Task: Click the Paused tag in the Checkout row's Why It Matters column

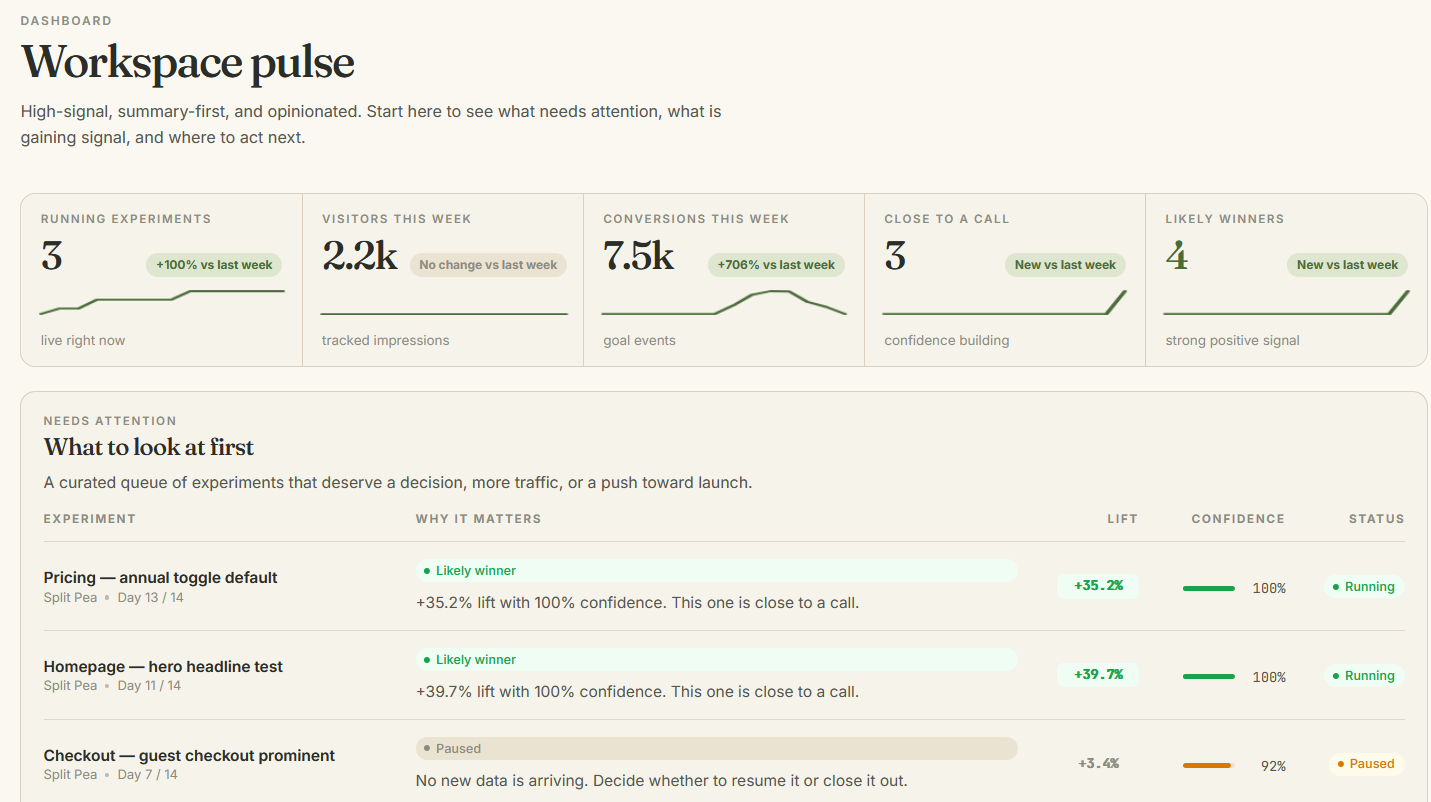Action: coord(716,749)
